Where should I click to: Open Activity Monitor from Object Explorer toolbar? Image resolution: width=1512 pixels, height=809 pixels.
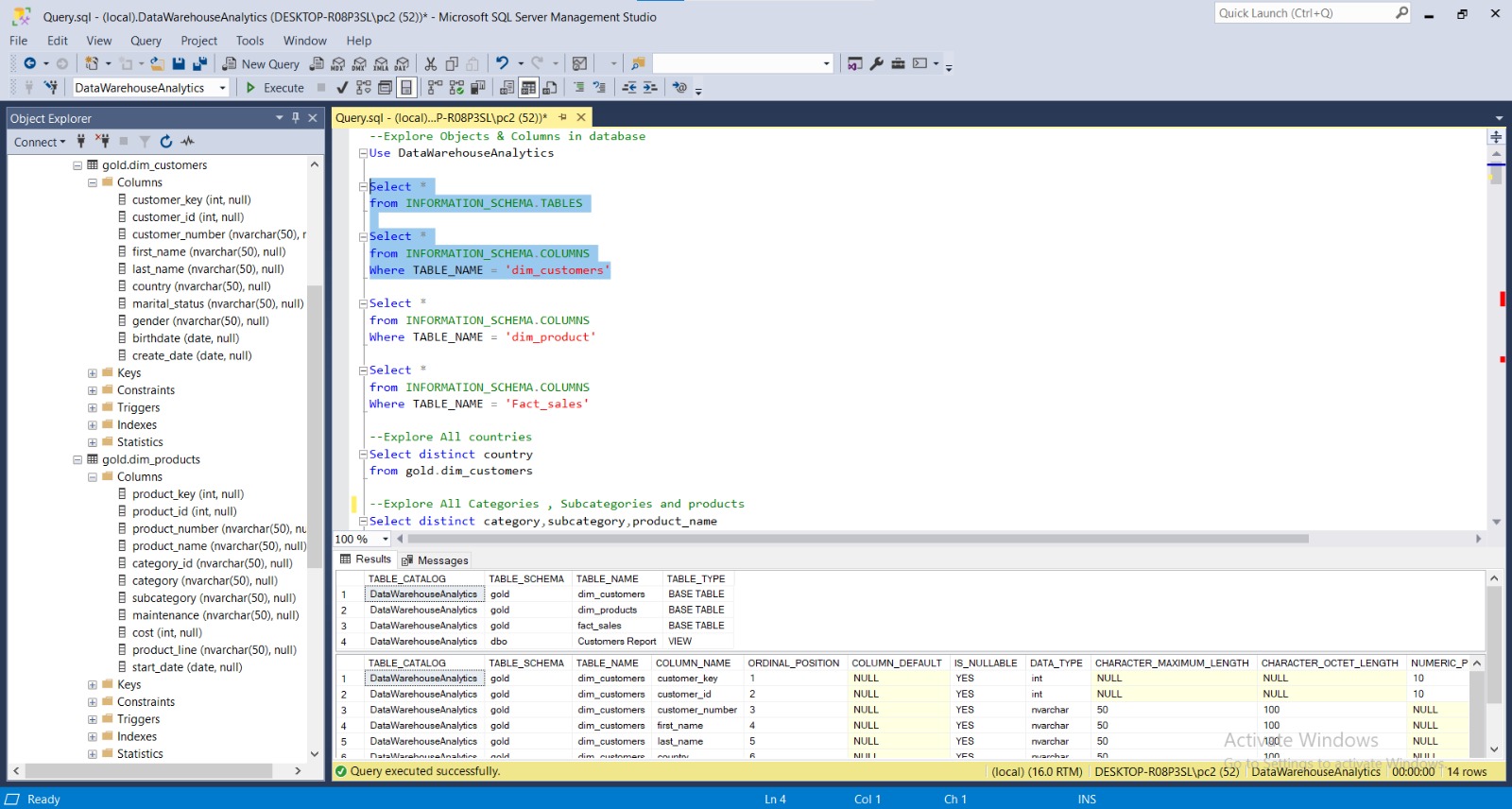(188, 142)
